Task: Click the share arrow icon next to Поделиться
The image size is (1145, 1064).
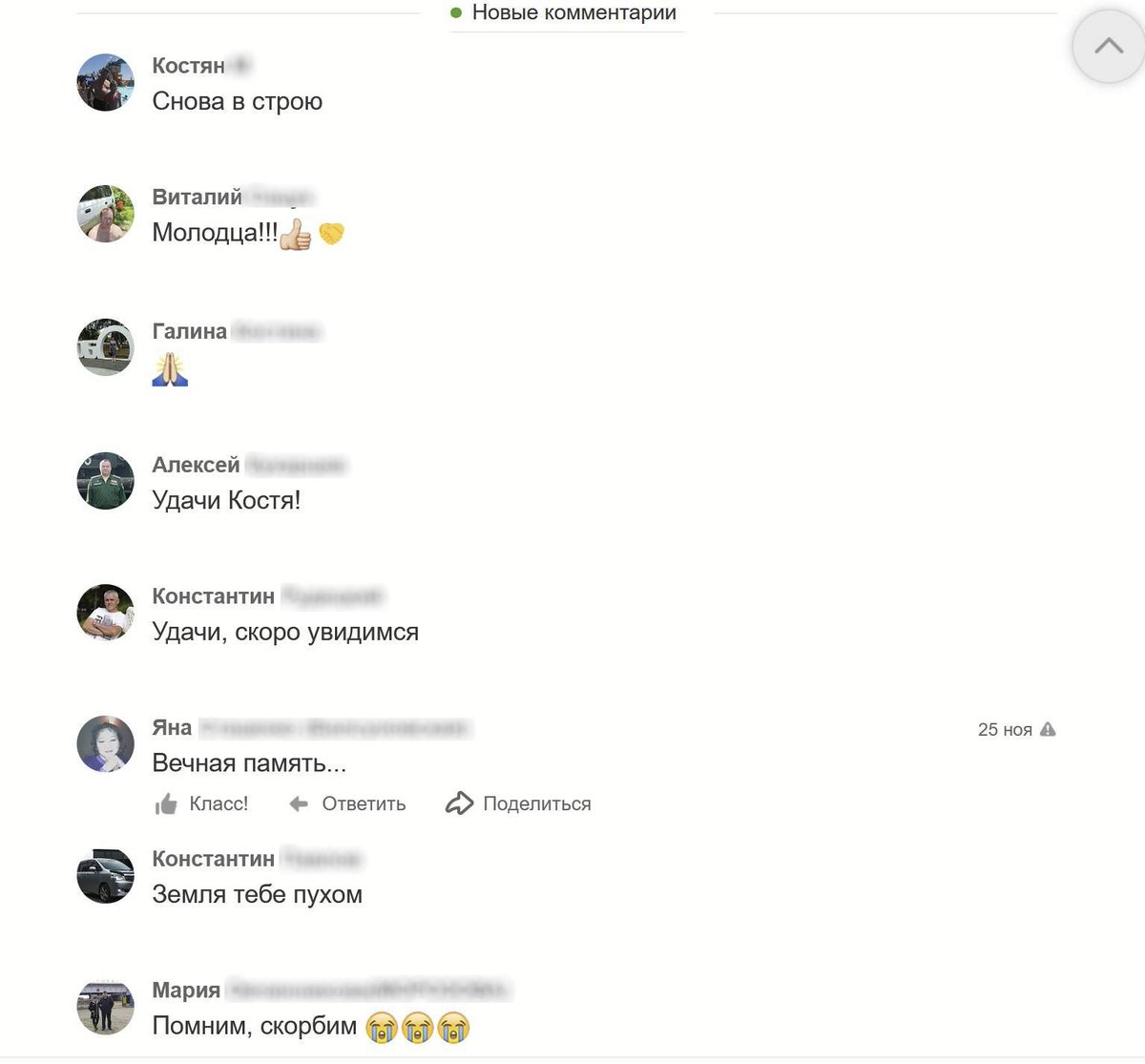Action: click(x=459, y=803)
